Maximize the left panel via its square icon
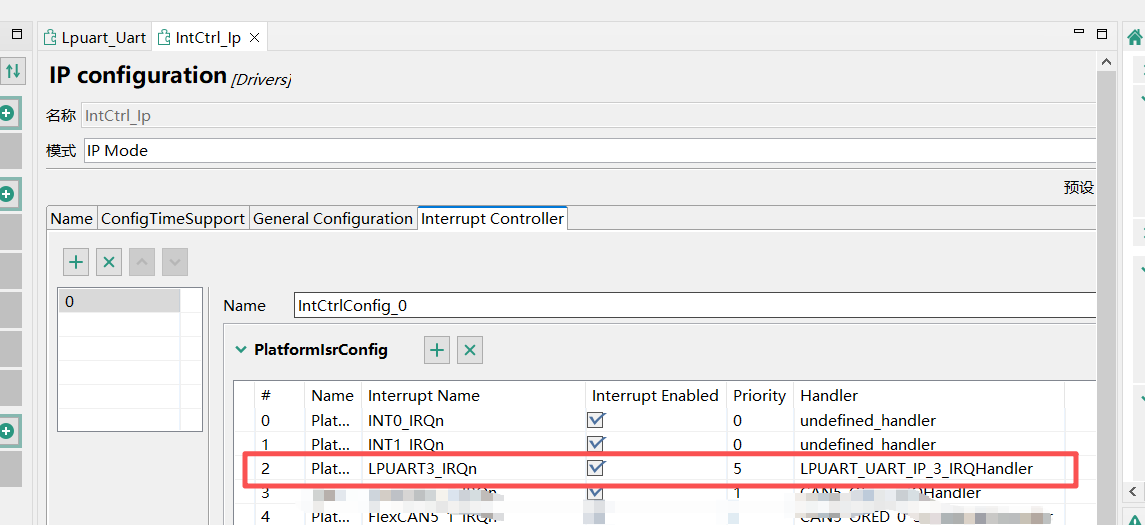Viewport: 1145px width, 525px height. 18,34
